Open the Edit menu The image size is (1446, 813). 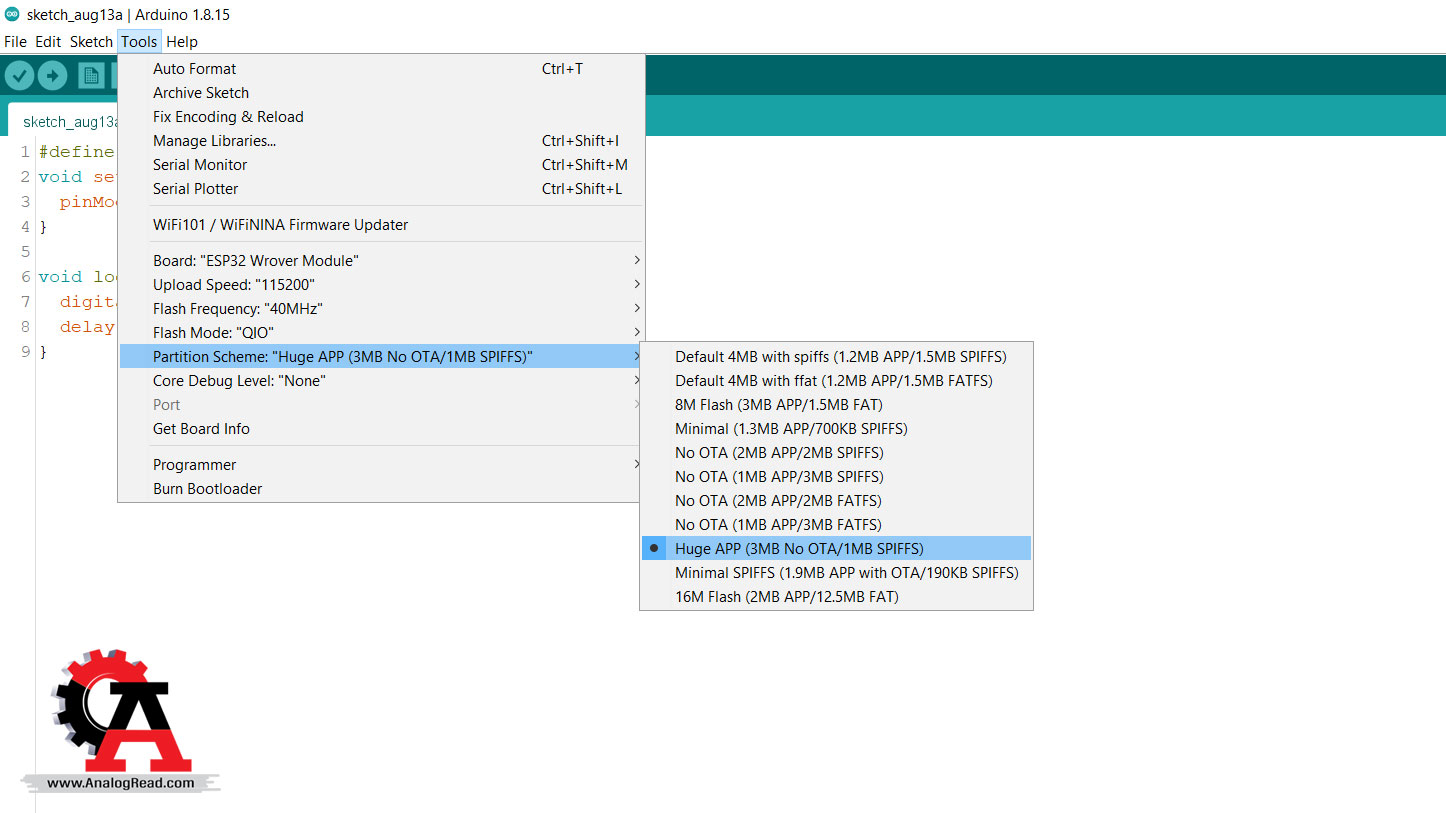click(48, 42)
